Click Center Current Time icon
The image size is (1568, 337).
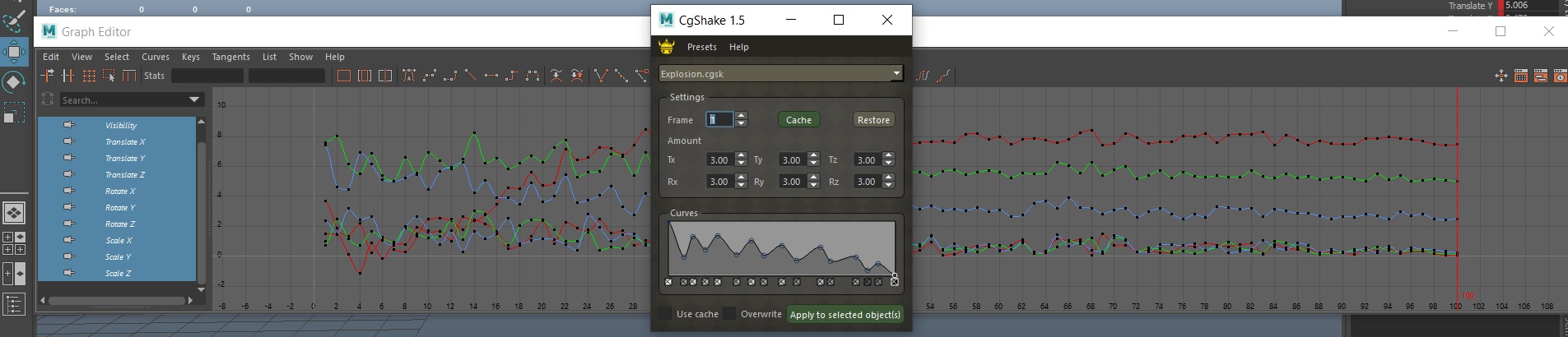click(384, 76)
